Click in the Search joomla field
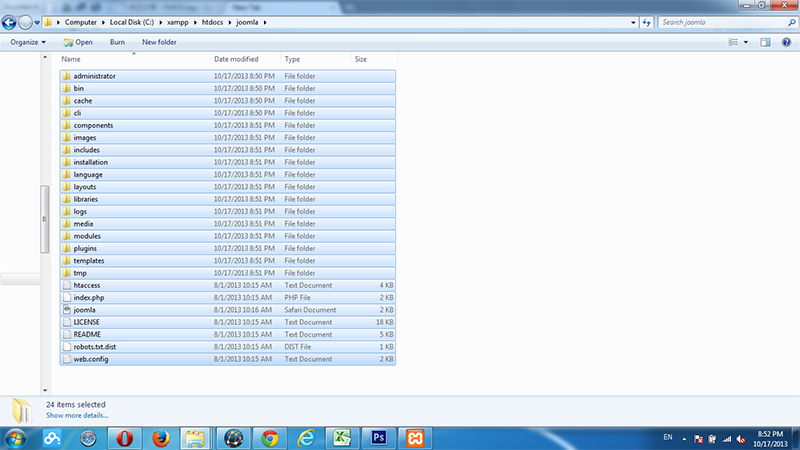 coord(722,22)
